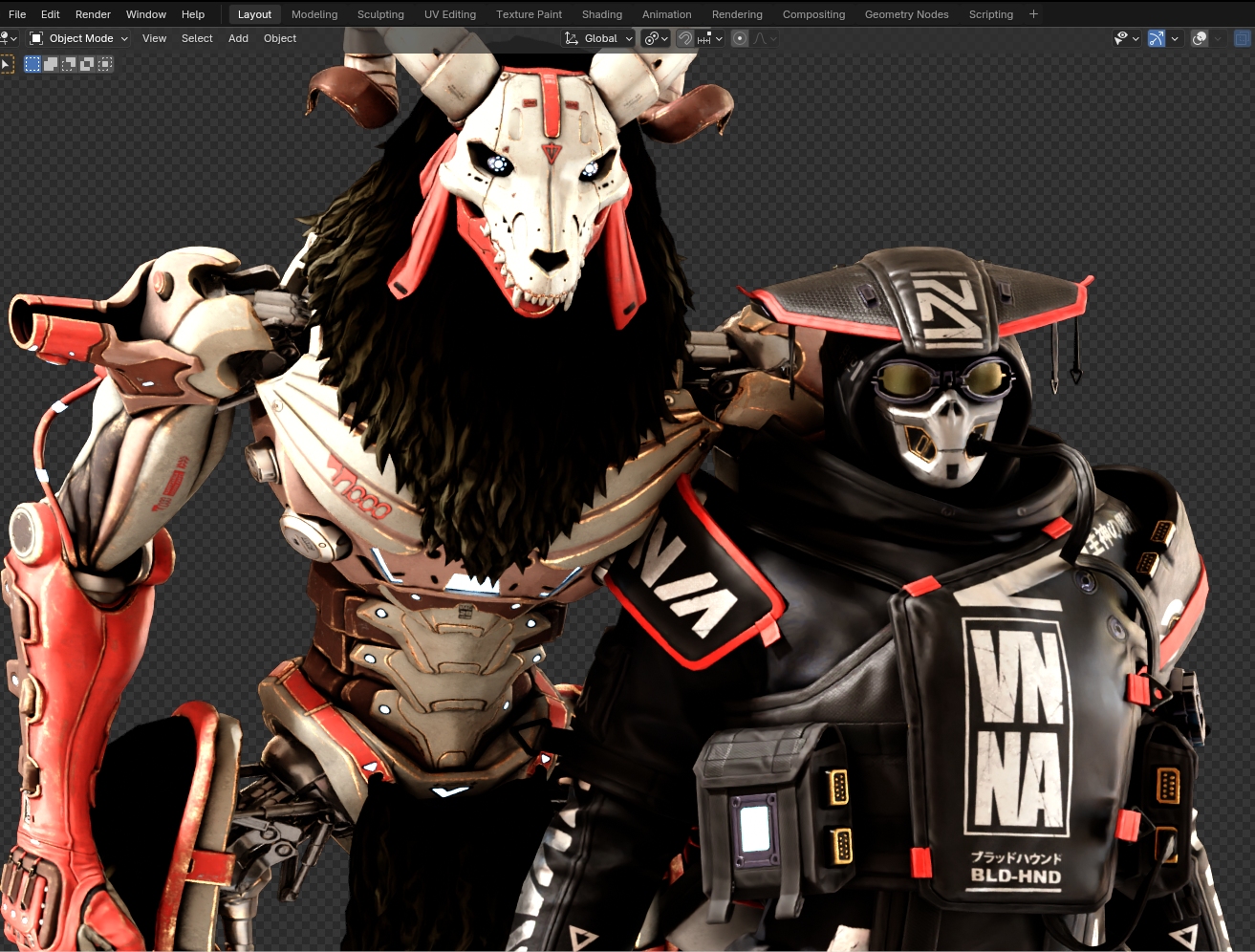
Task: Toggle viewport gizmo display
Action: pyautogui.click(x=1157, y=38)
